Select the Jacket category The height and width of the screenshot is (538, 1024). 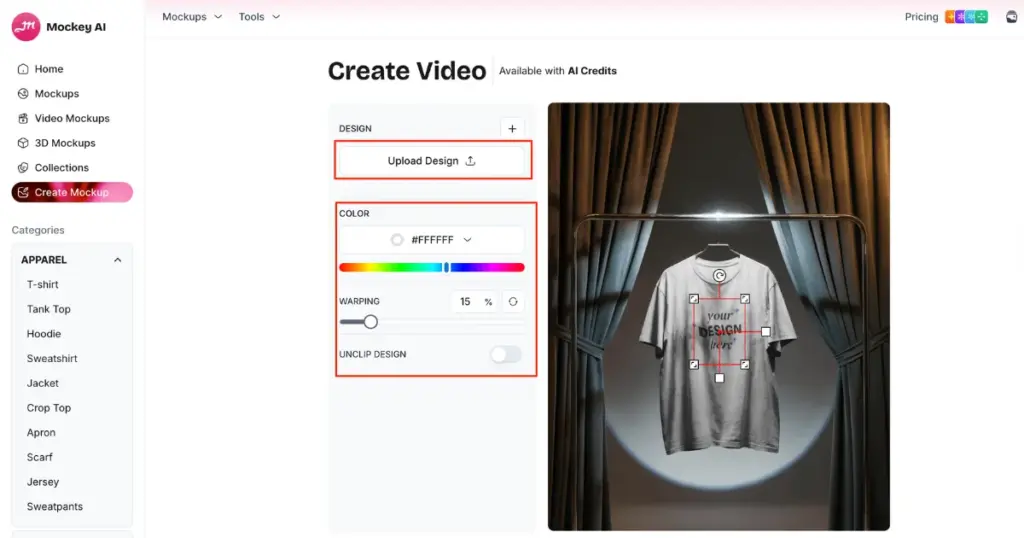pyautogui.click(x=42, y=383)
